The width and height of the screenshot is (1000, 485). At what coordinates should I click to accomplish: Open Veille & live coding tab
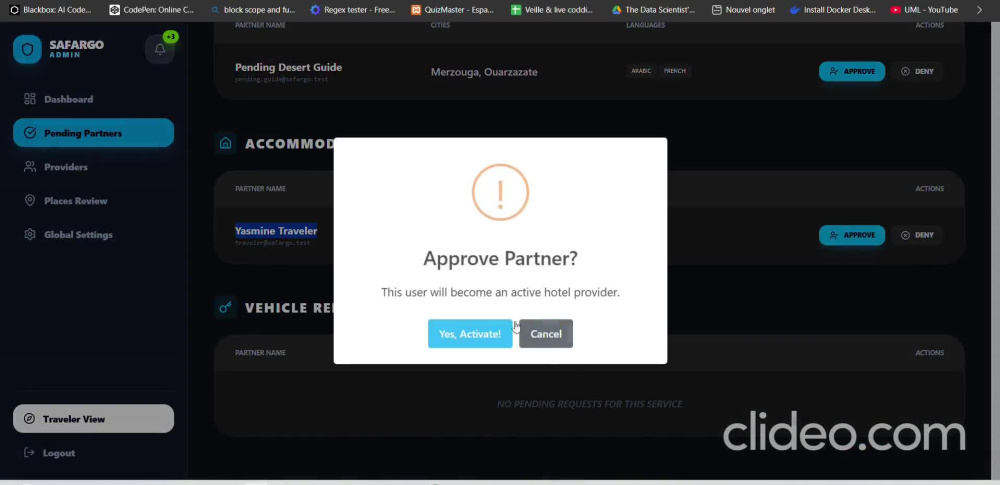coord(553,10)
